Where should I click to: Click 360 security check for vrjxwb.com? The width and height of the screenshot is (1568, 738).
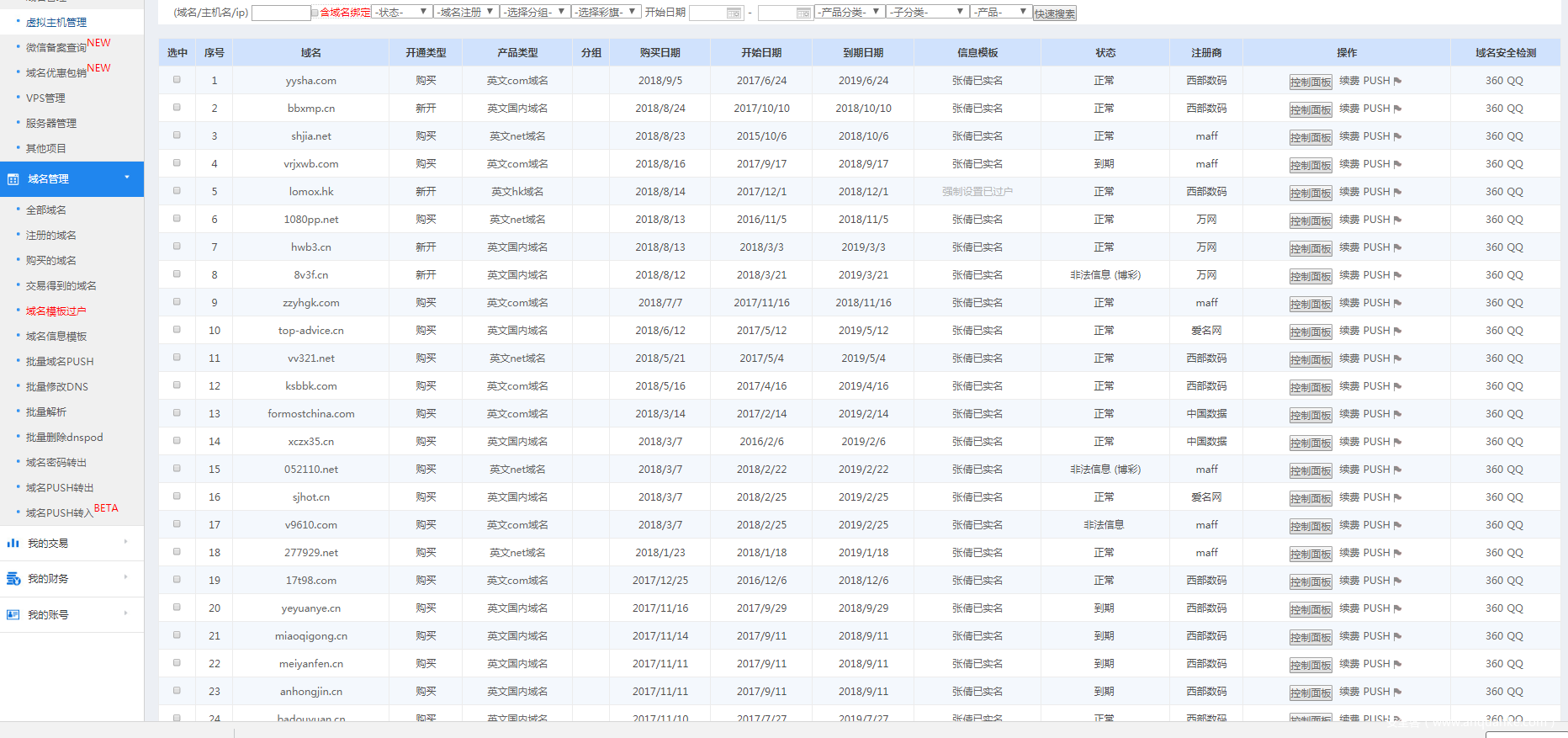click(1494, 164)
